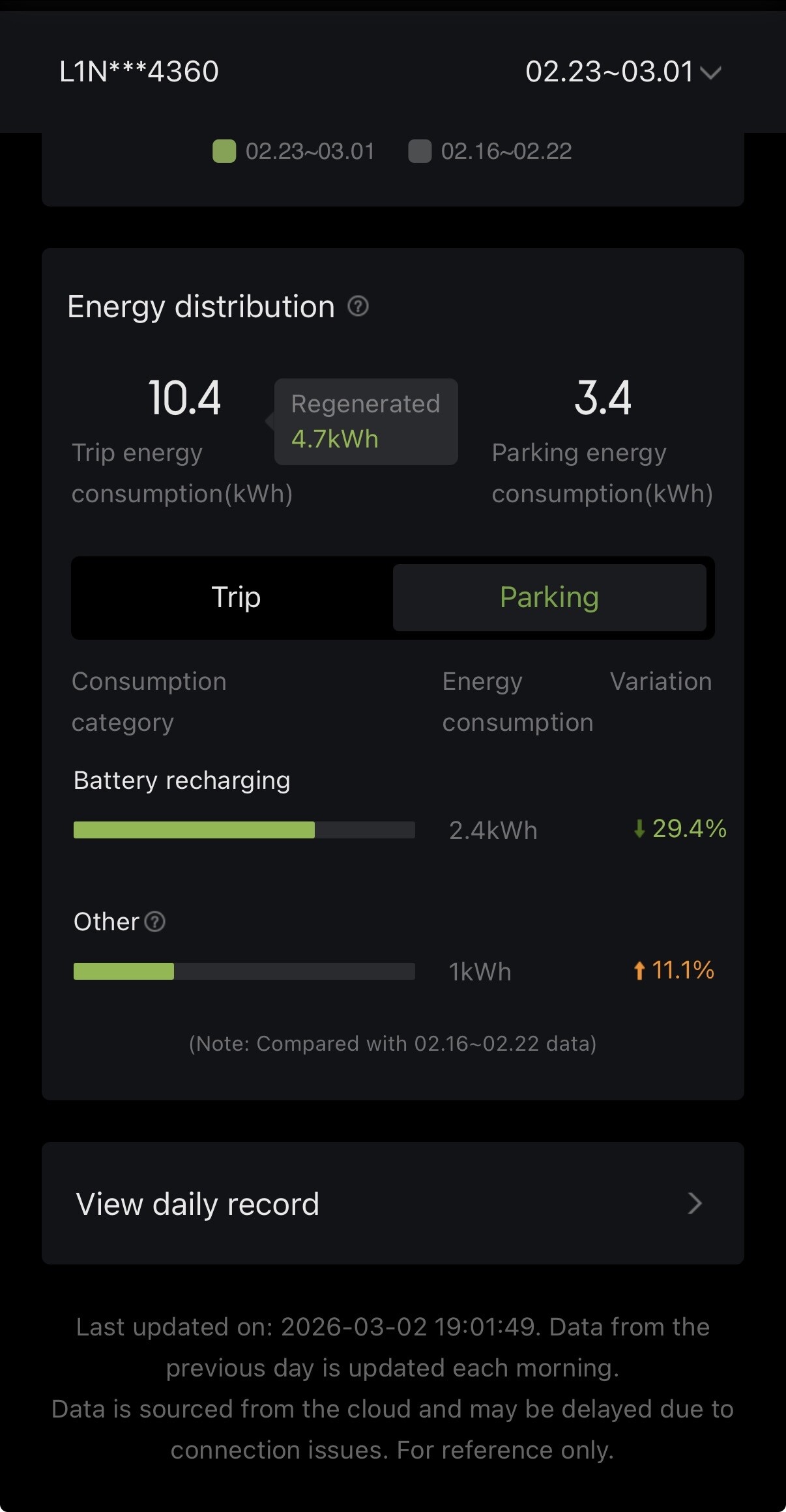Image resolution: width=786 pixels, height=1512 pixels.
Task: Tap the orange up arrow by 11.1%
Action: pos(639,971)
